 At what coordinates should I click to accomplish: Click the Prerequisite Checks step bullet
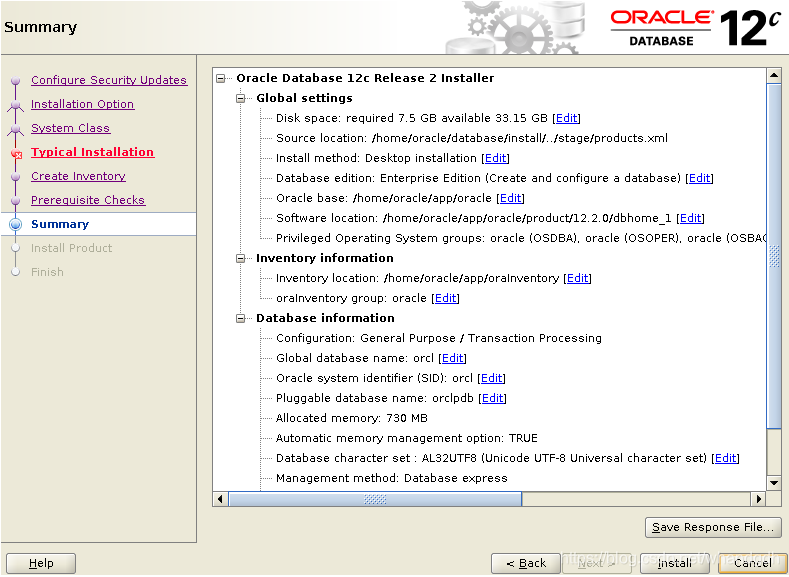point(16,201)
